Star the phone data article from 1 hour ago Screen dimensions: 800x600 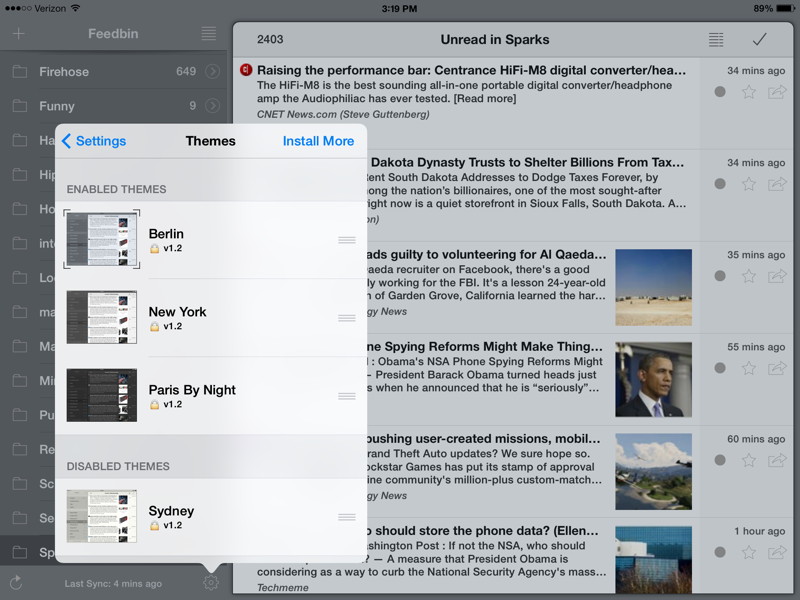748,552
